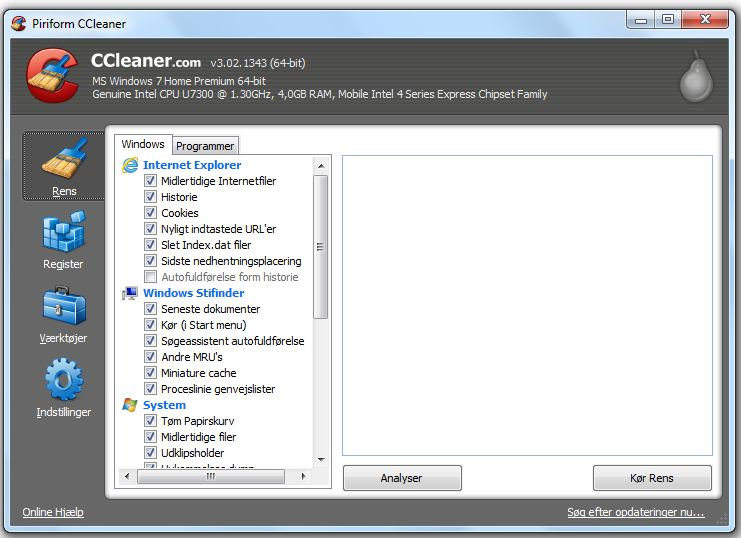Viewport: 741px width, 538px height.
Task: Click the CCleaner.com title text
Action: pyautogui.click(x=146, y=61)
